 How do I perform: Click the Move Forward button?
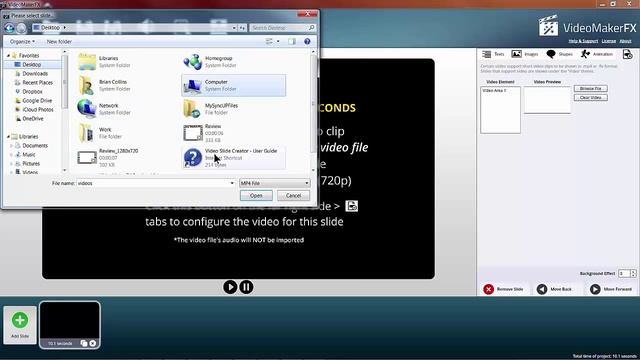[611, 289]
